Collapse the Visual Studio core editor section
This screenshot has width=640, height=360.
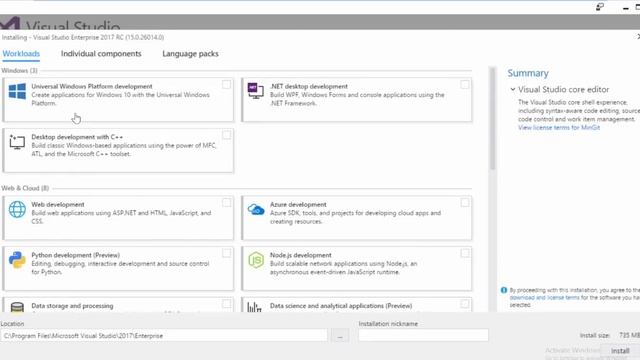pyautogui.click(x=513, y=89)
